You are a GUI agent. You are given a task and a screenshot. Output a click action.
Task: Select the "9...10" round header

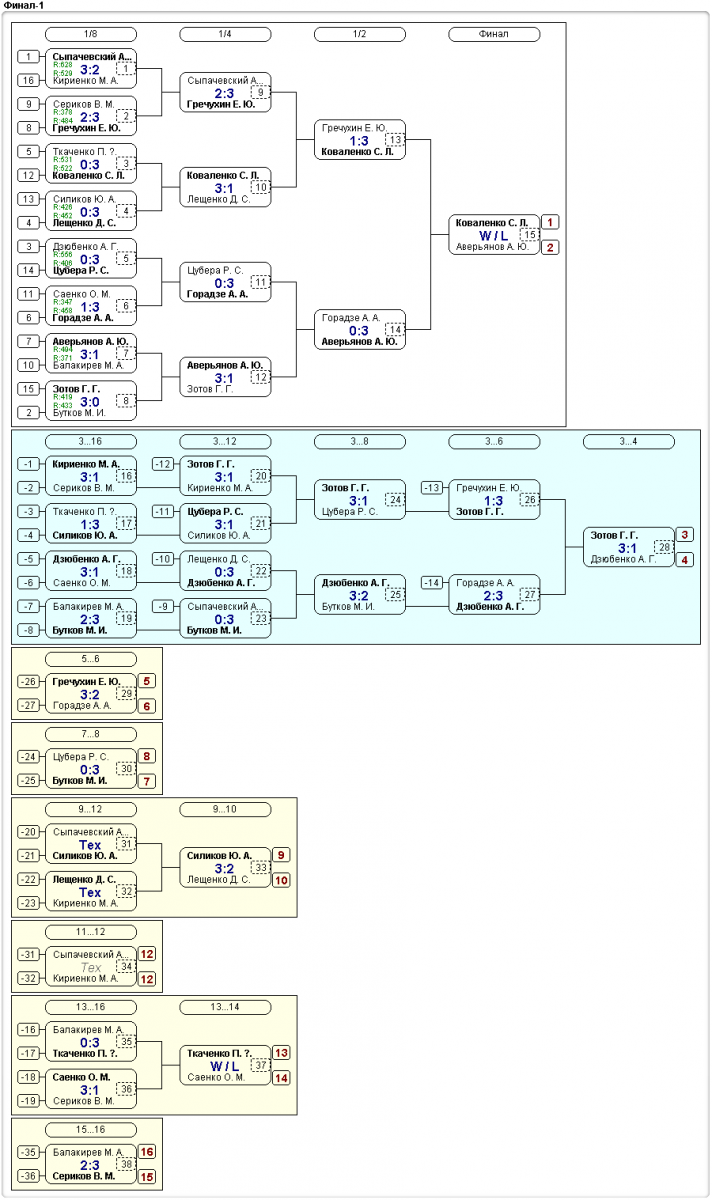click(x=225, y=807)
